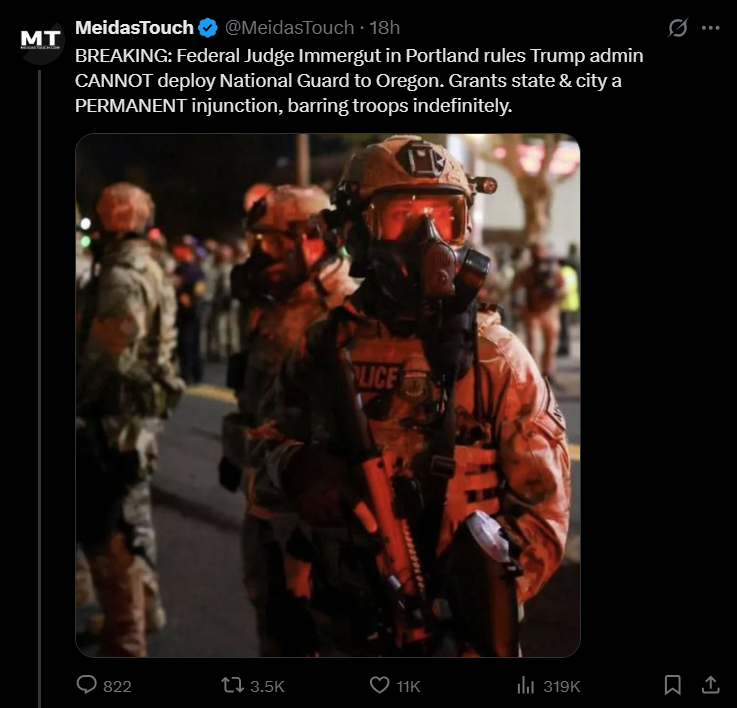The image size is (737, 708).
Task: Like the post with 11K hearts
Action: click(379, 685)
